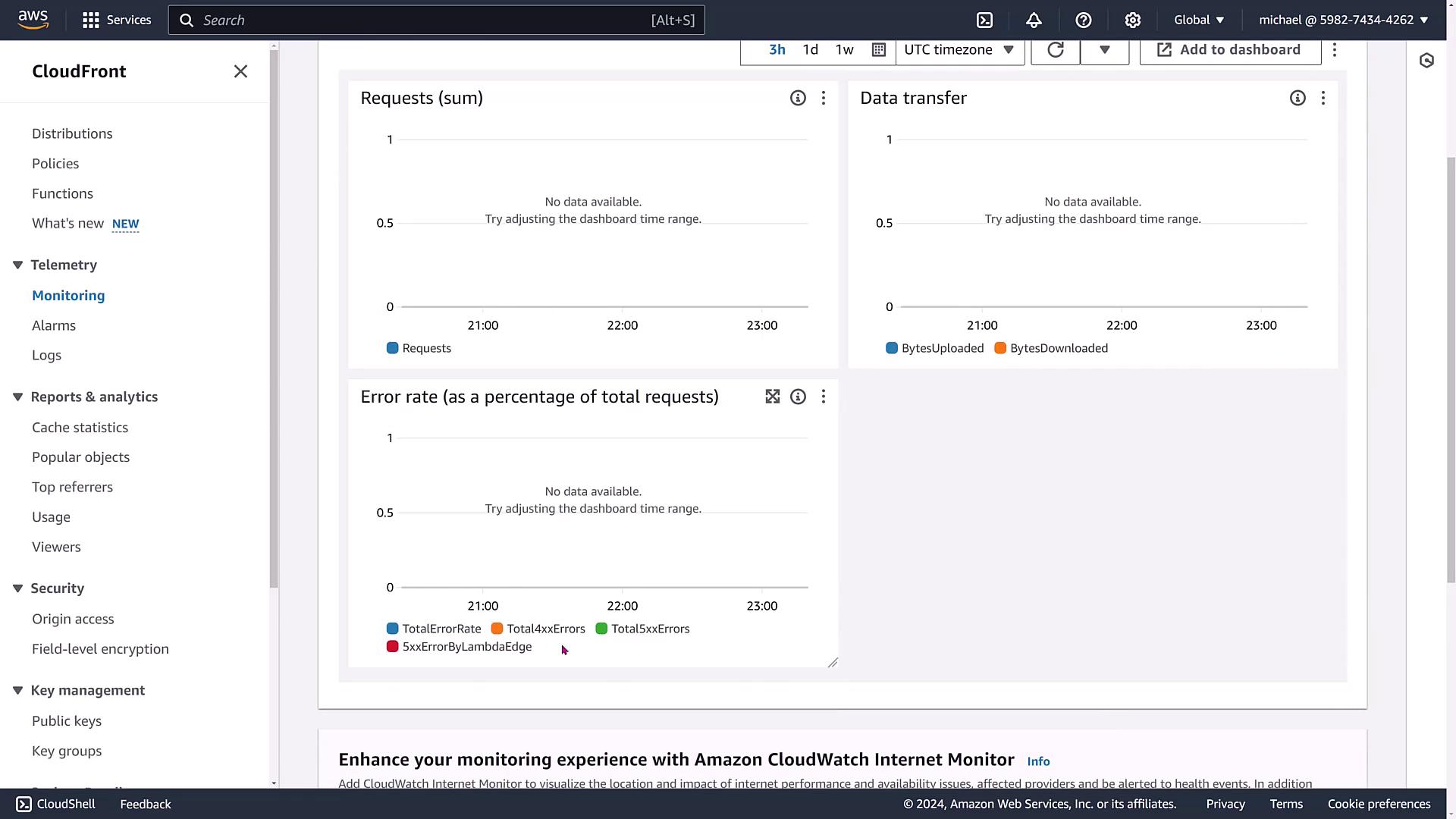Image resolution: width=1456 pixels, height=819 pixels.
Task: Open Public keys under Key management
Action: tap(67, 721)
